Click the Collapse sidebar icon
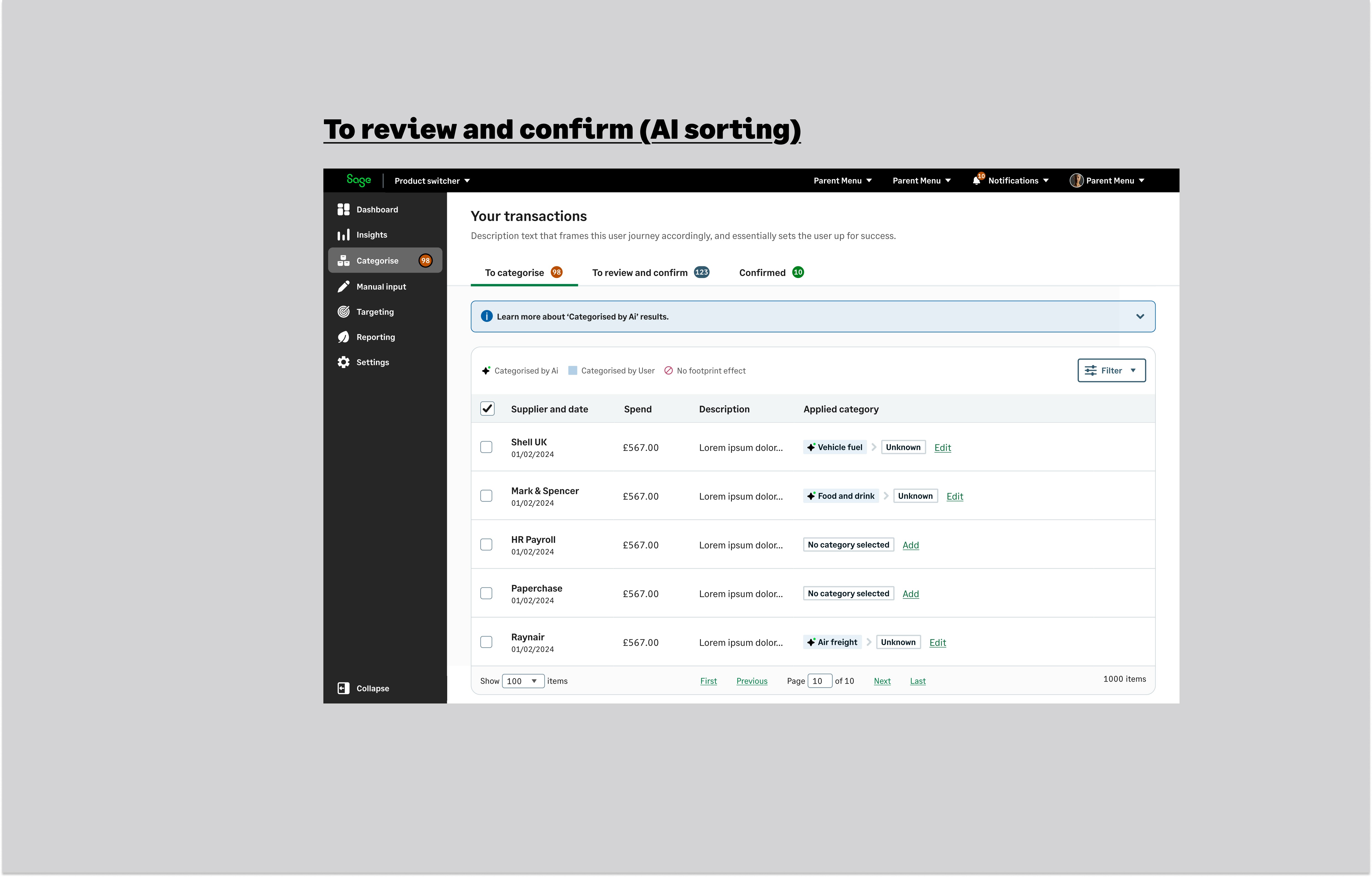 (343, 688)
